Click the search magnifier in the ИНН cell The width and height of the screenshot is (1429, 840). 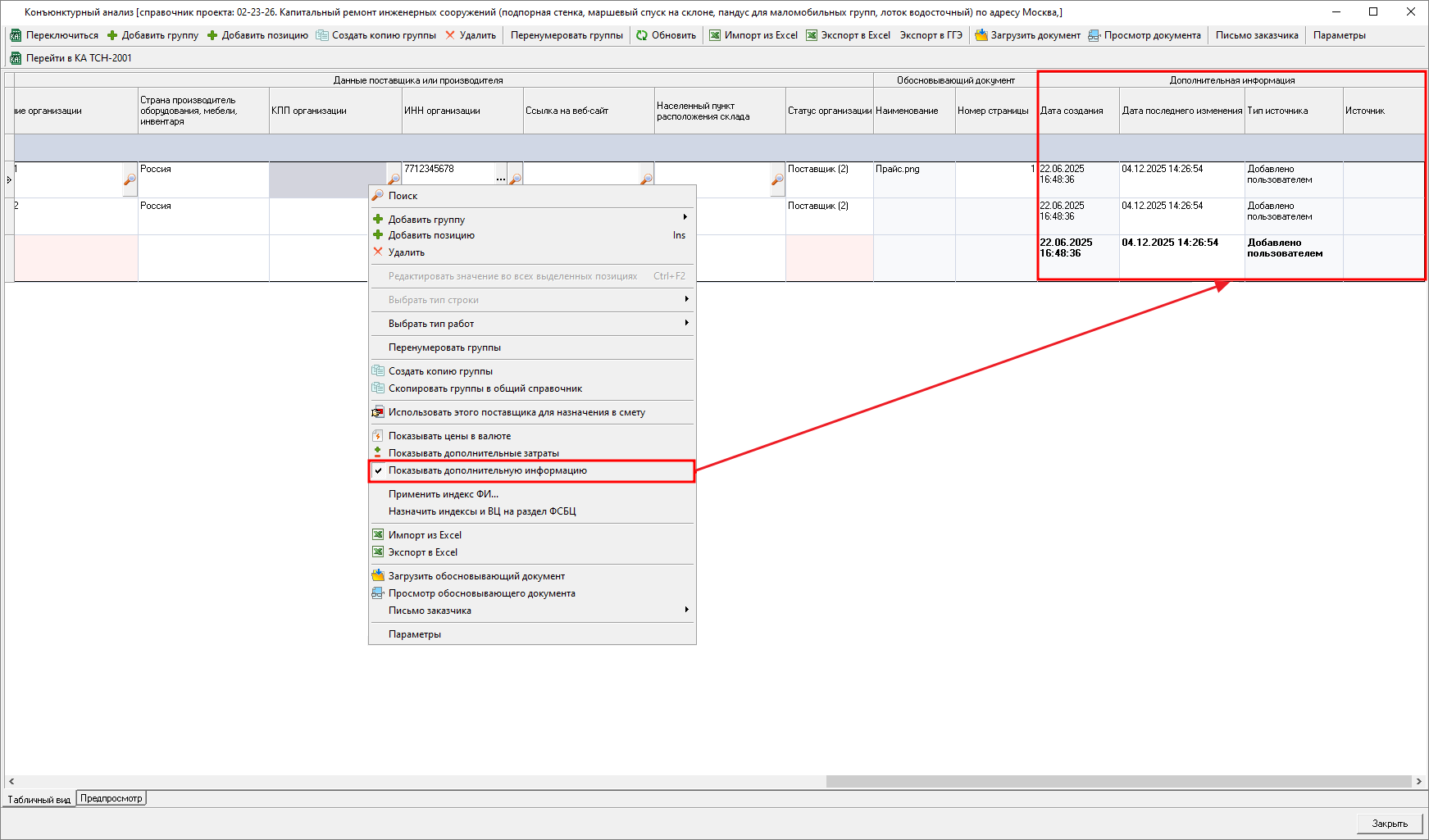pyautogui.click(x=516, y=179)
